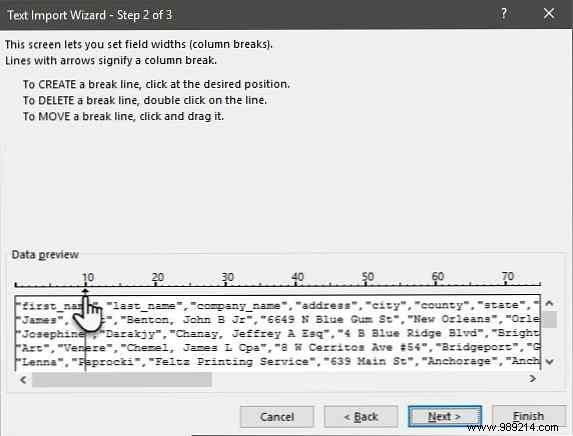Click the vertical scrollbar thumb in preview
The image size is (573, 436).
pyautogui.click(x=549, y=319)
